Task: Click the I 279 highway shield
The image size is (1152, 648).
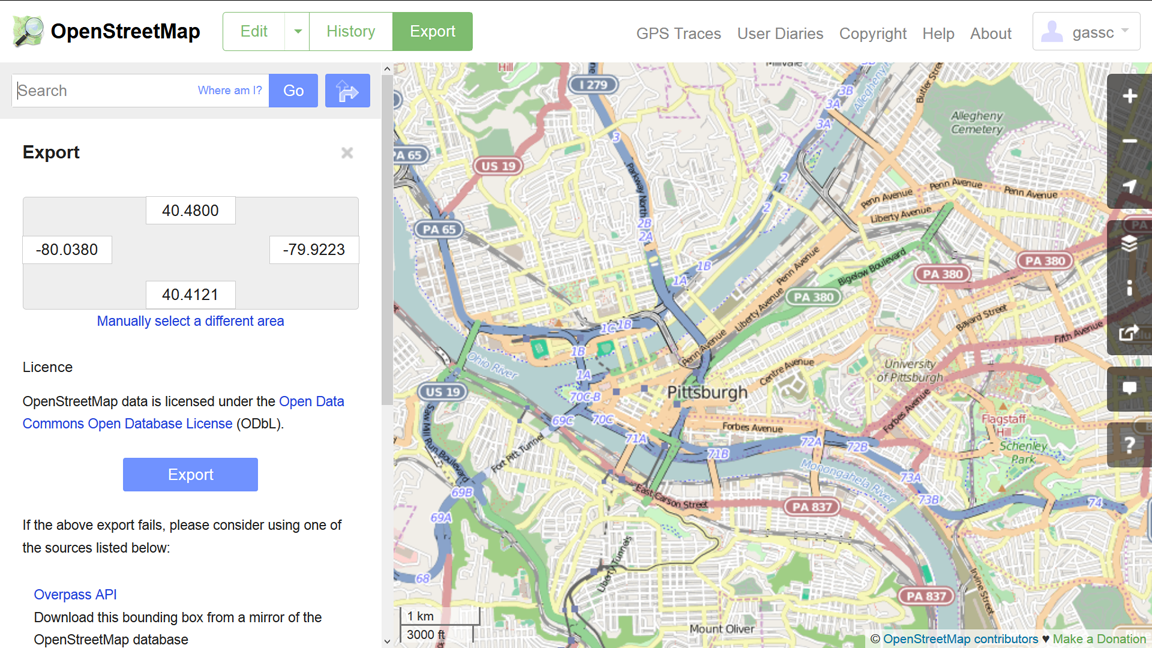Action: pyautogui.click(x=594, y=84)
